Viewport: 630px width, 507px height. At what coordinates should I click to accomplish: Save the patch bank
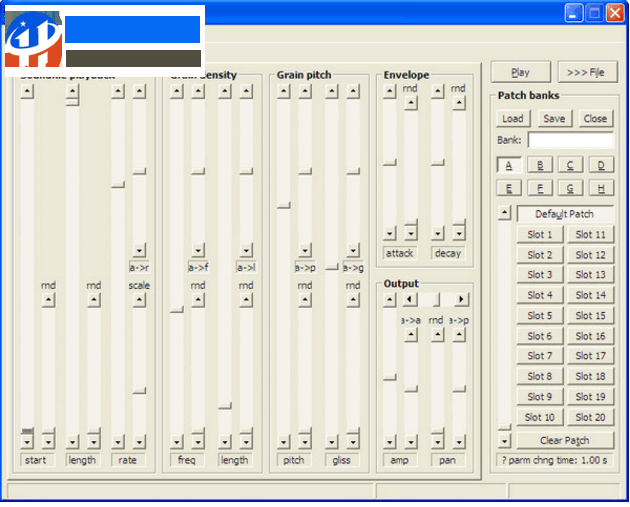pos(554,119)
